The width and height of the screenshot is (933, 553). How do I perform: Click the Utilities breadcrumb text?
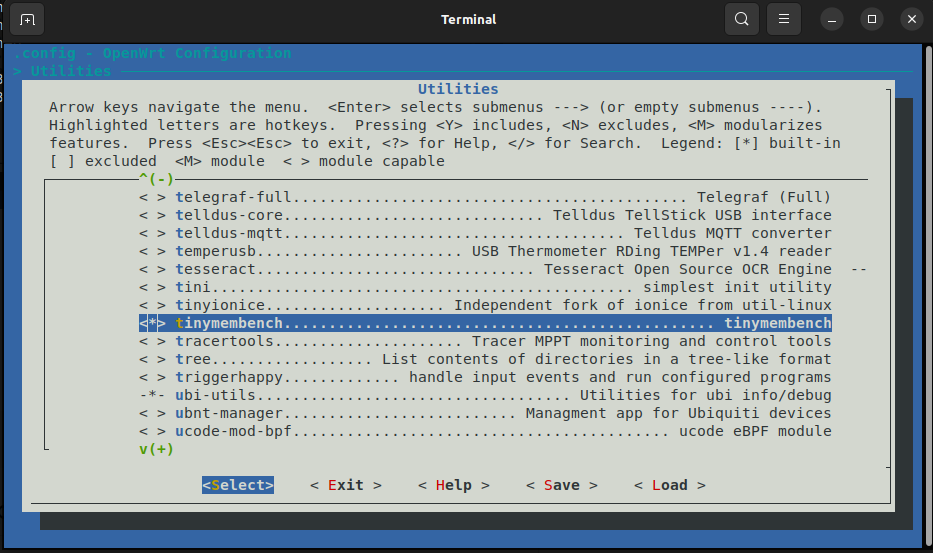click(x=71, y=71)
